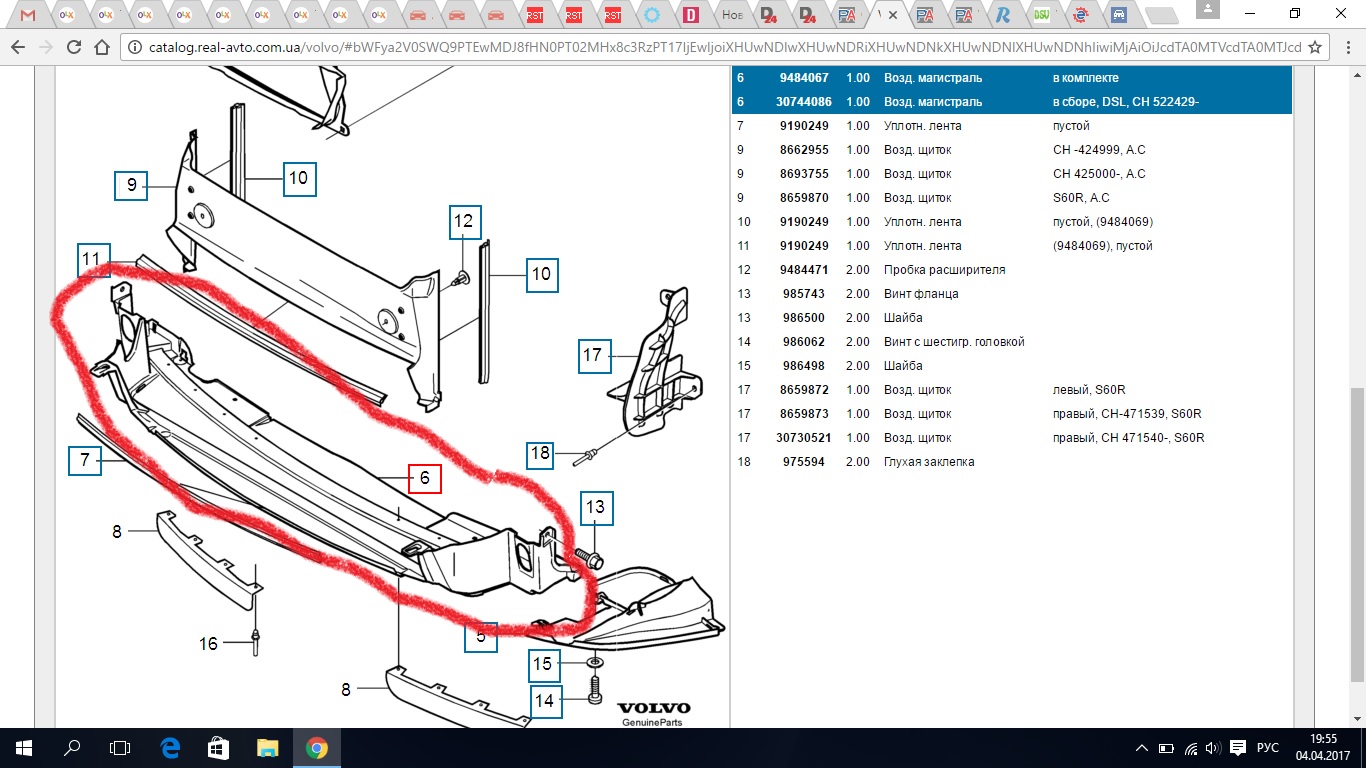The width and height of the screenshot is (1366, 768).
Task: Select highlighted red callout 6 in diagram
Action: click(424, 479)
